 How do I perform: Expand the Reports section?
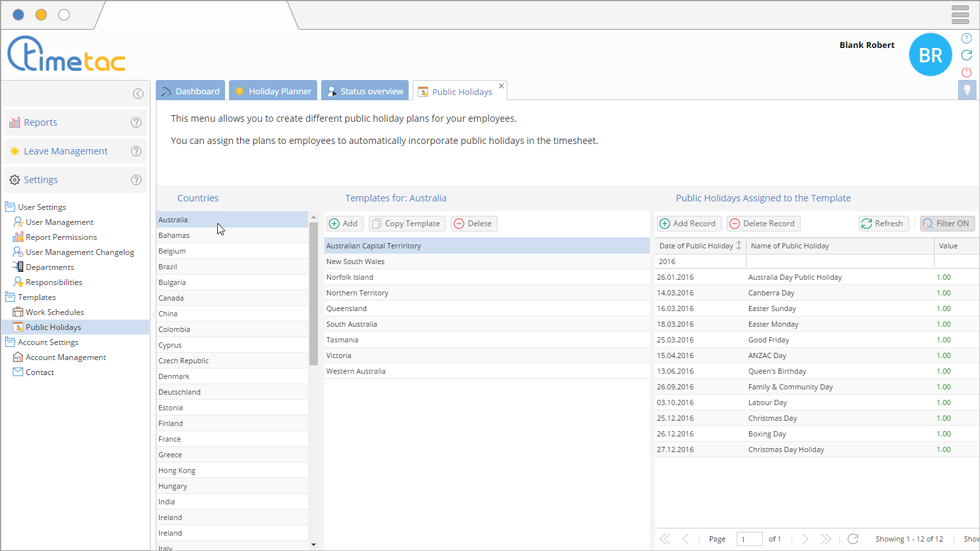pyautogui.click(x=40, y=123)
